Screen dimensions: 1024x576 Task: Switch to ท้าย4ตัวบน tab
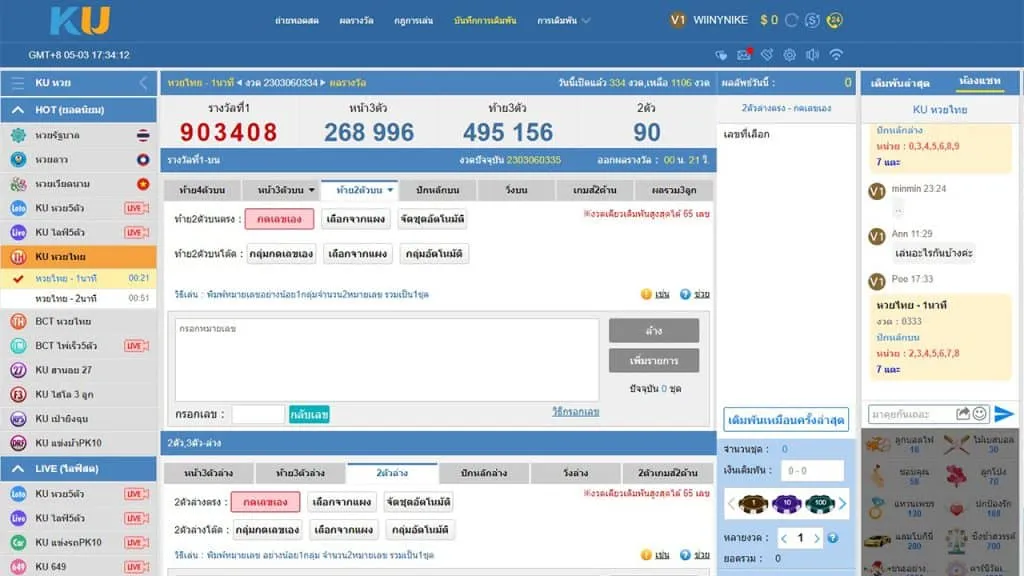(202, 190)
